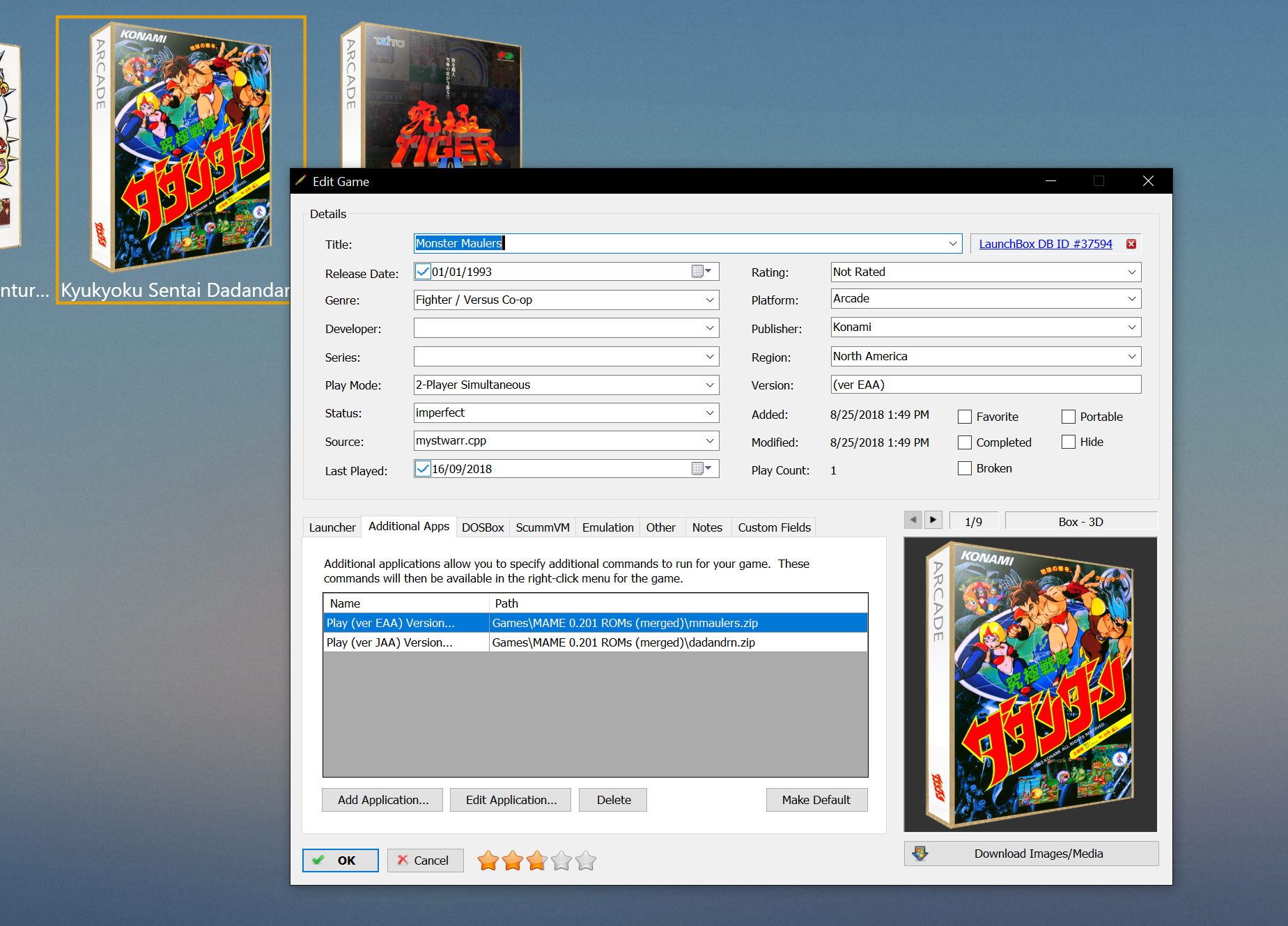Open the Rating dropdown
1288x926 pixels.
click(x=1132, y=272)
